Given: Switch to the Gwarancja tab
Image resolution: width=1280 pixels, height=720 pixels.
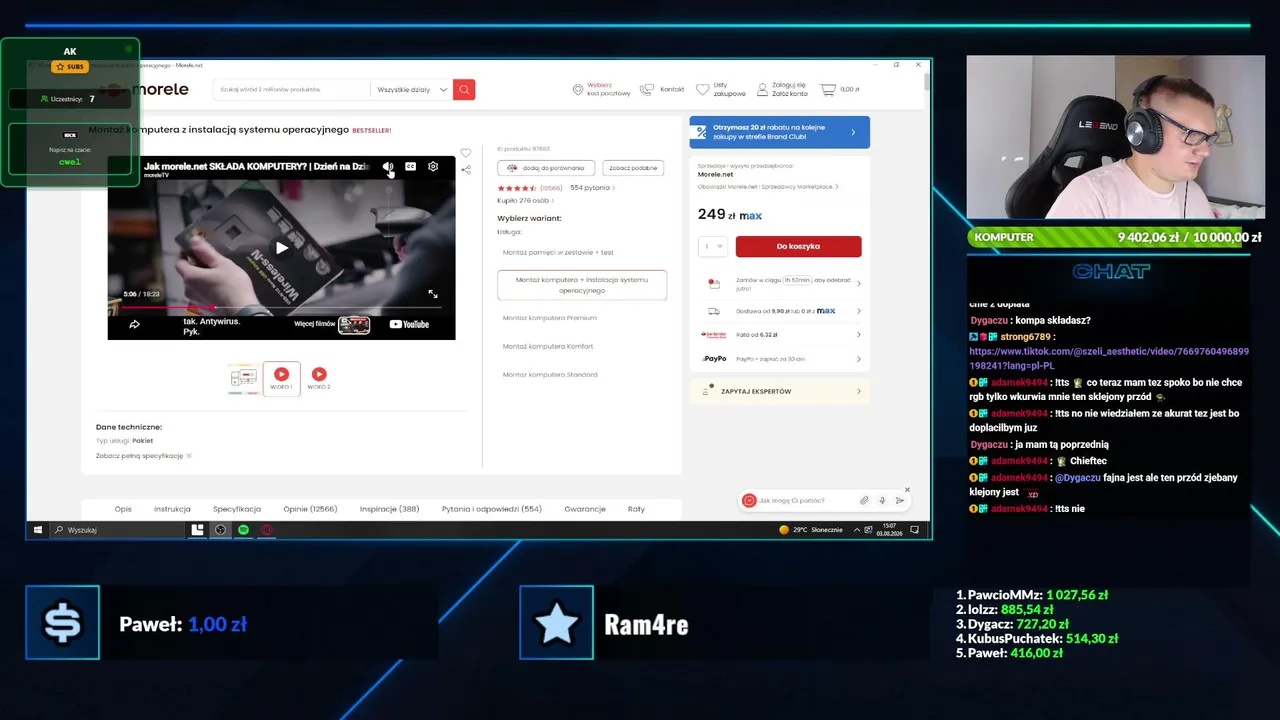Looking at the screenshot, I should click(585, 509).
